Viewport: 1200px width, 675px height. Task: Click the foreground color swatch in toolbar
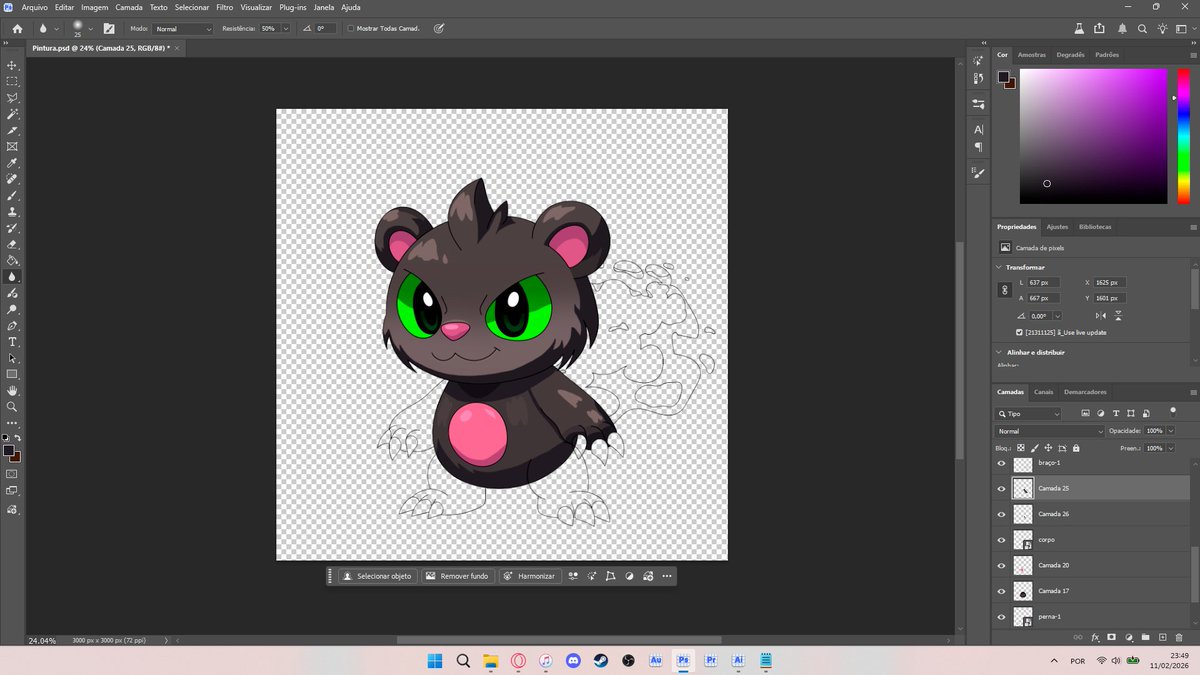pyautogui.click(x=8, y=451)
